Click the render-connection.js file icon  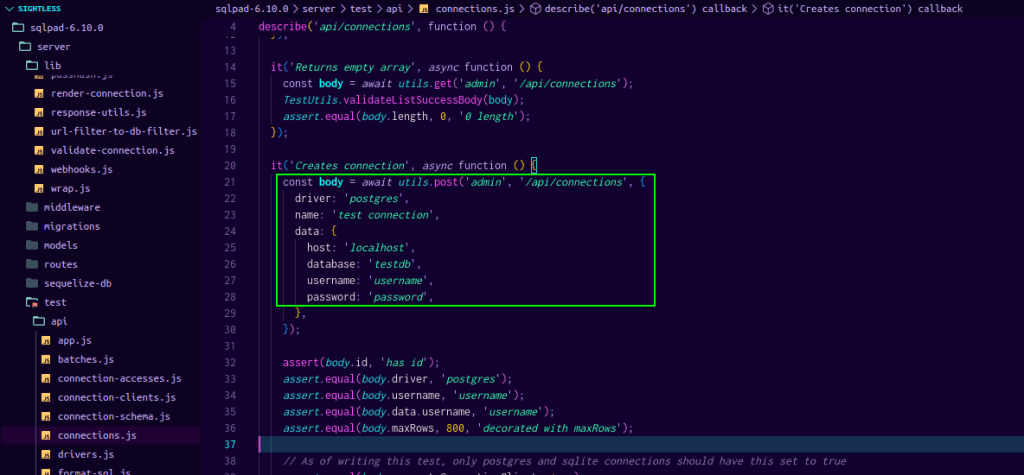click(x=39, y=93)
